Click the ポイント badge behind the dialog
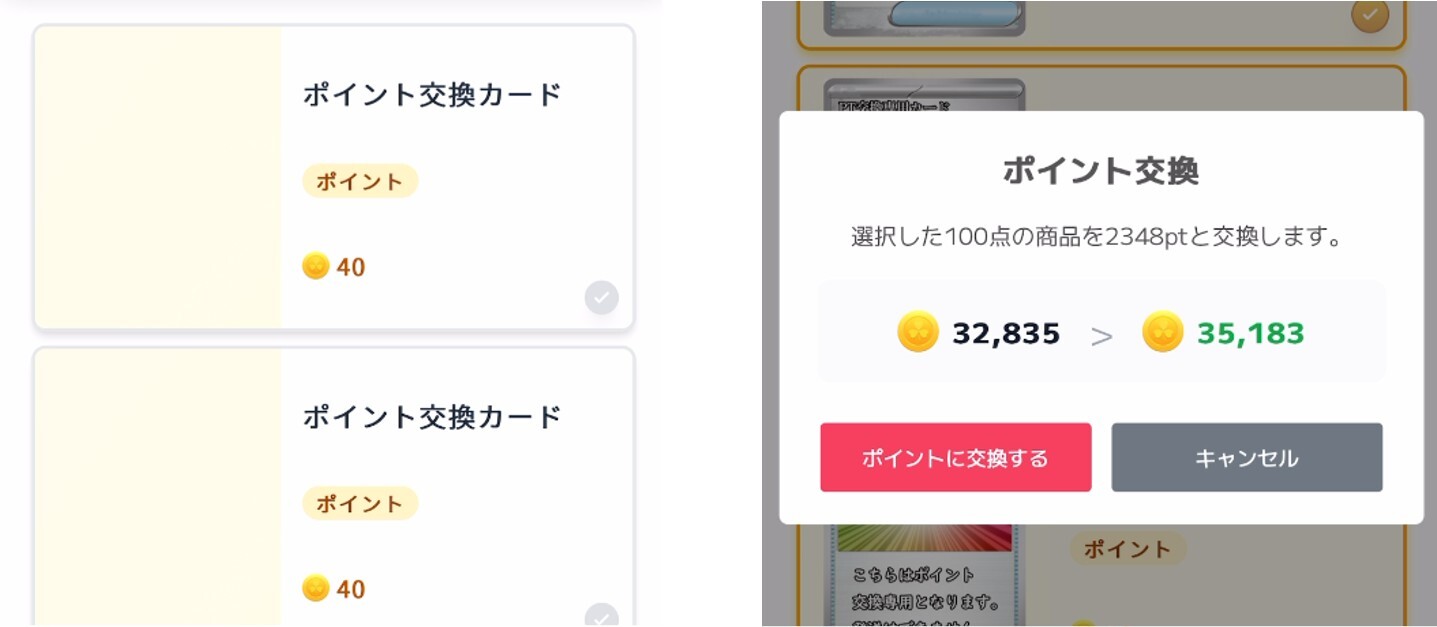Image resolution: width=1437 pixels, height=627 pixels. (x=1128, y=548)
